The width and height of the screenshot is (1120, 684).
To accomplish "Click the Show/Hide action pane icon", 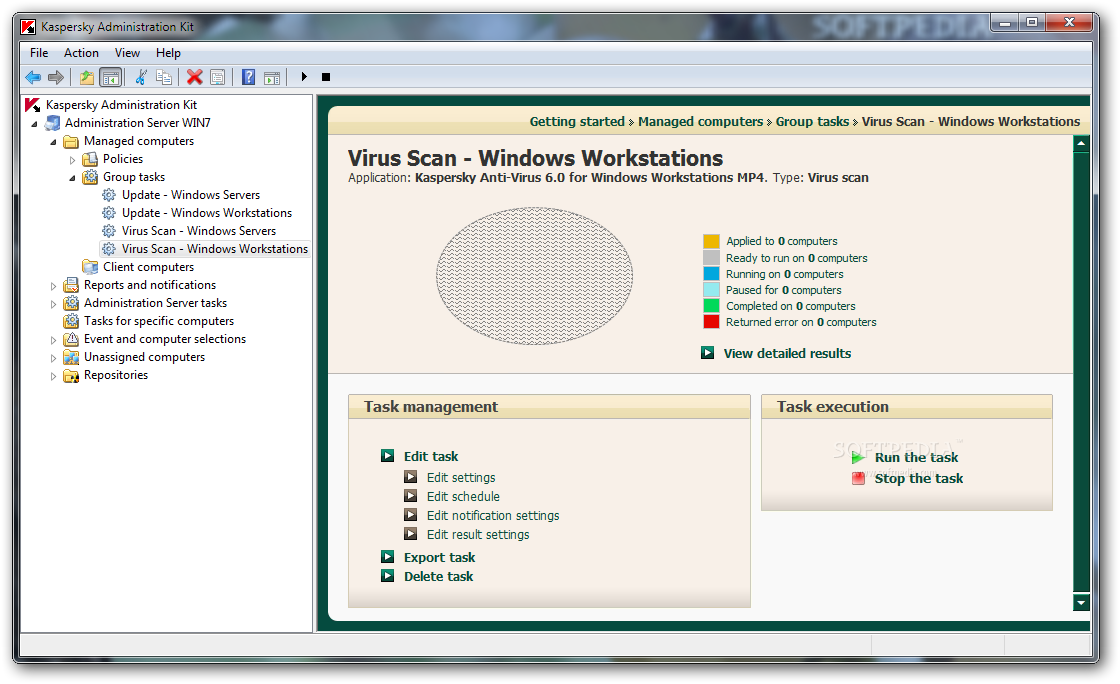I will pyautogui.click(x=271, y=77).
